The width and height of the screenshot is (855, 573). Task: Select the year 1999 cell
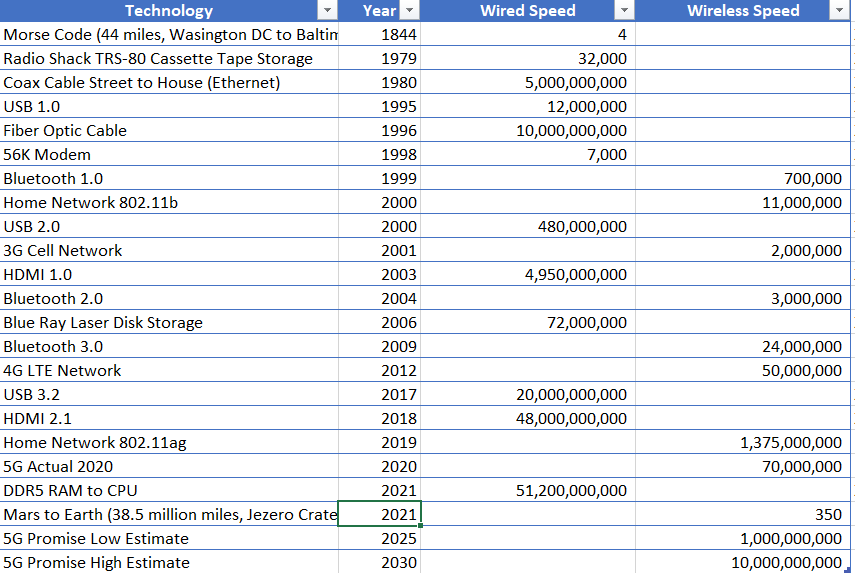[x=380, y=178]
